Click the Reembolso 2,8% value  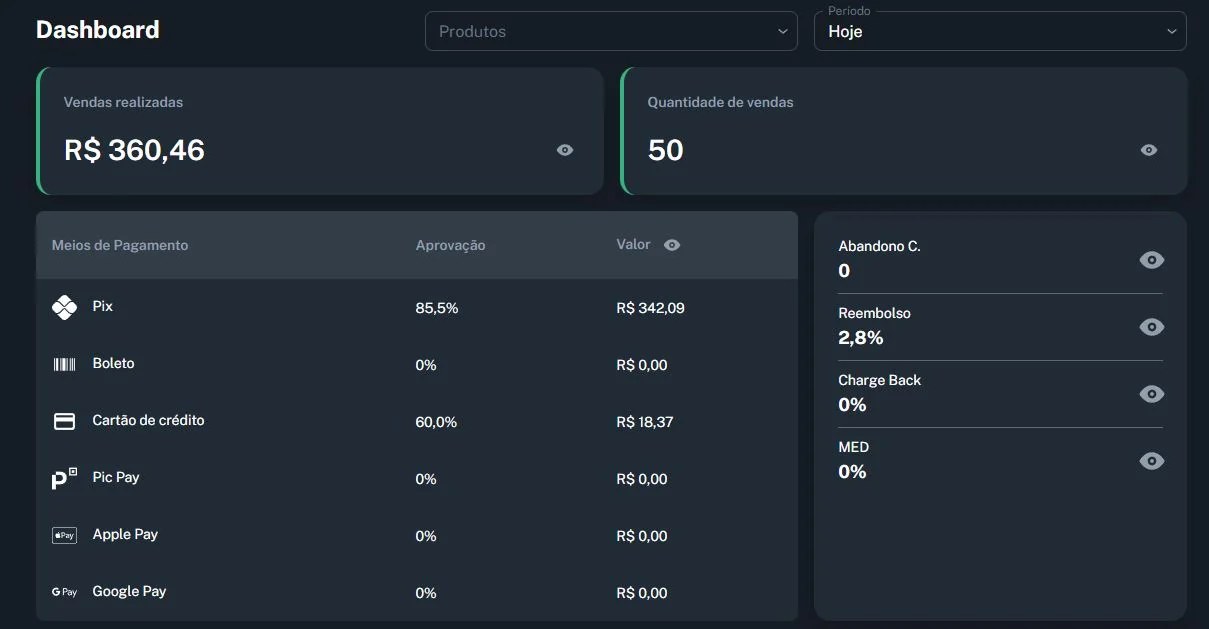[x=861, y=338]
